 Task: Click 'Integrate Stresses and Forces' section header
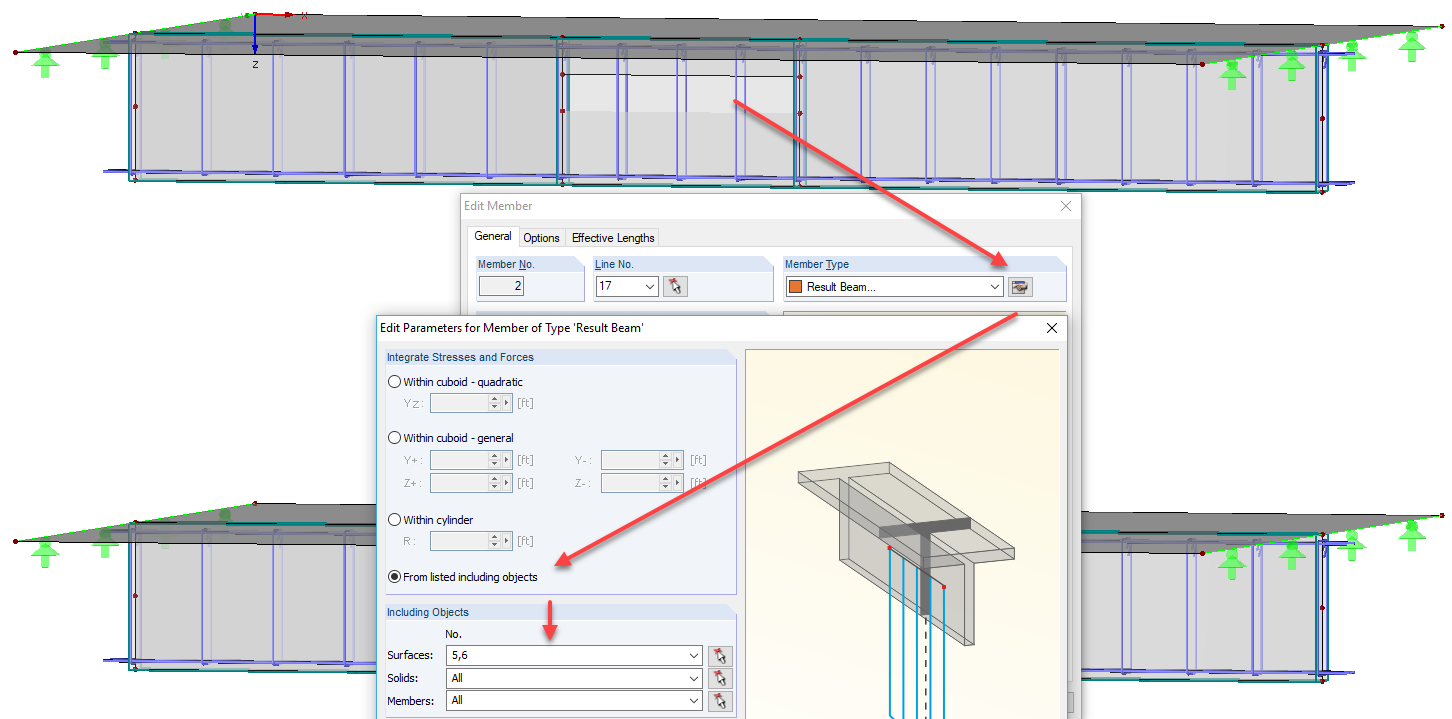click(x=460, y=357)
